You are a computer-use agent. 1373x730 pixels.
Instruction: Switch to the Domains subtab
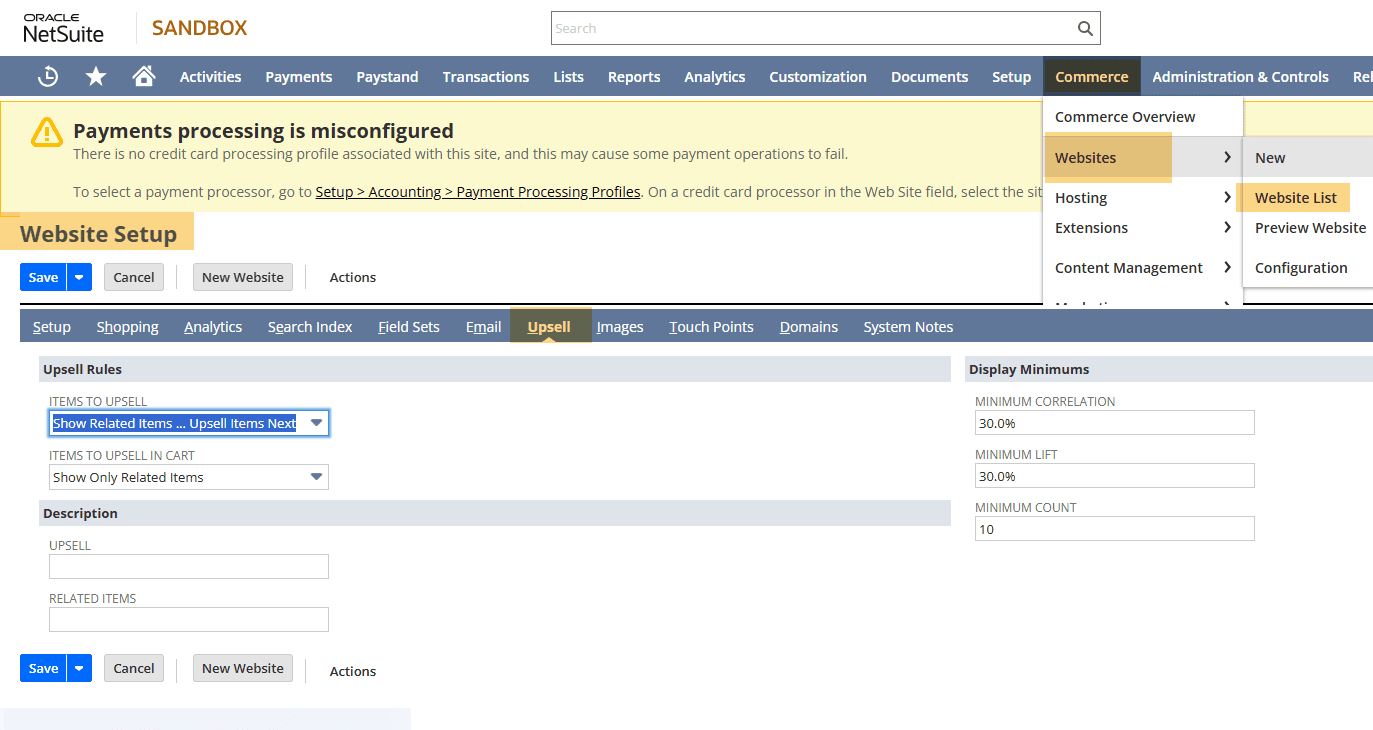pos(809,327)
